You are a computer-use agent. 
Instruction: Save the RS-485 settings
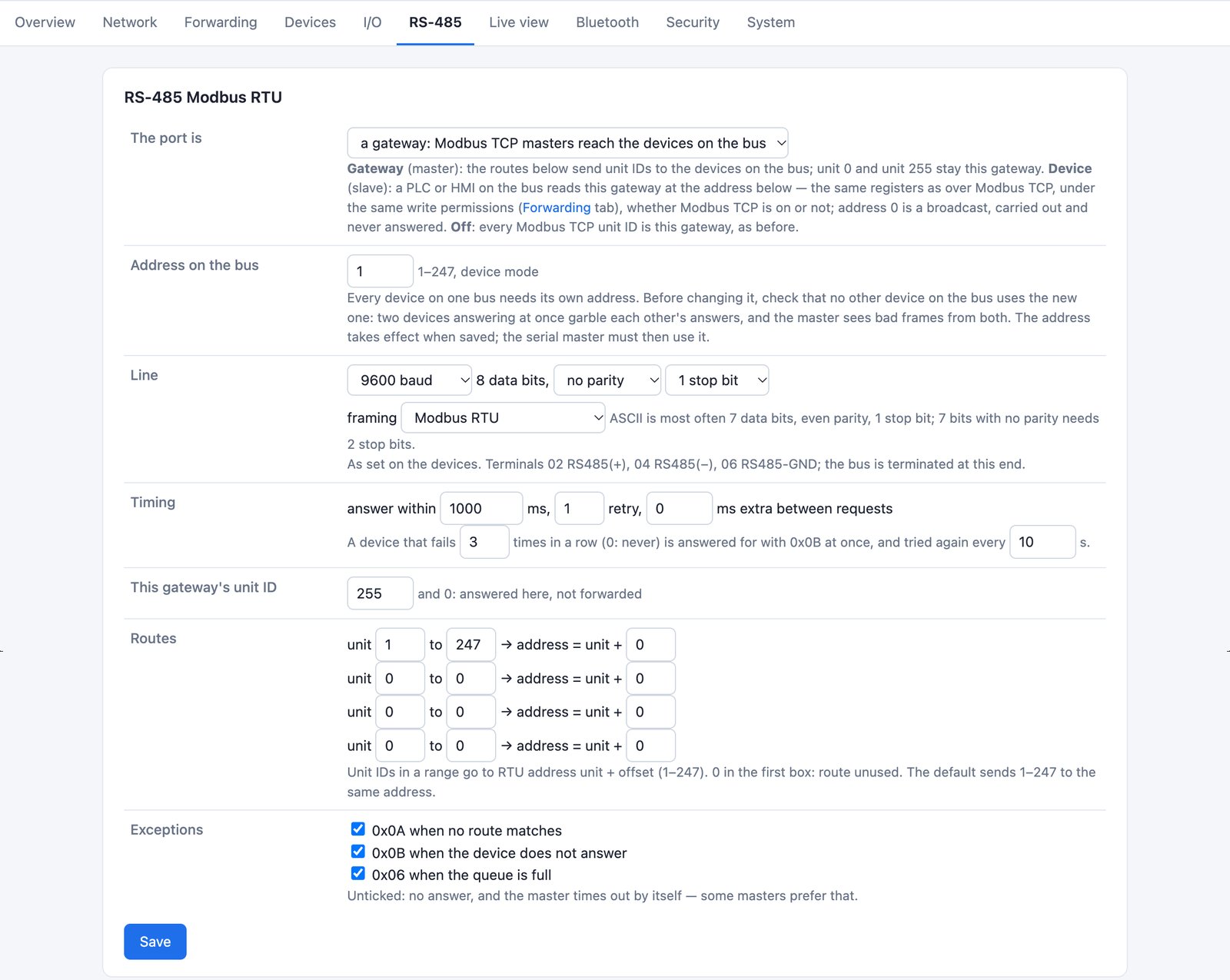(155, 942)
